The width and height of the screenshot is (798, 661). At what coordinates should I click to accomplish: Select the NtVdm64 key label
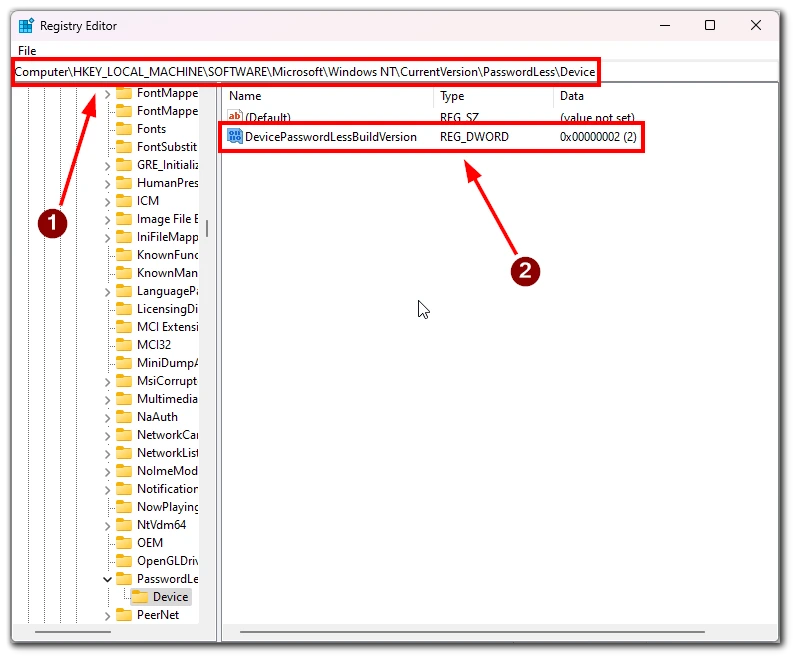(161, 525)
